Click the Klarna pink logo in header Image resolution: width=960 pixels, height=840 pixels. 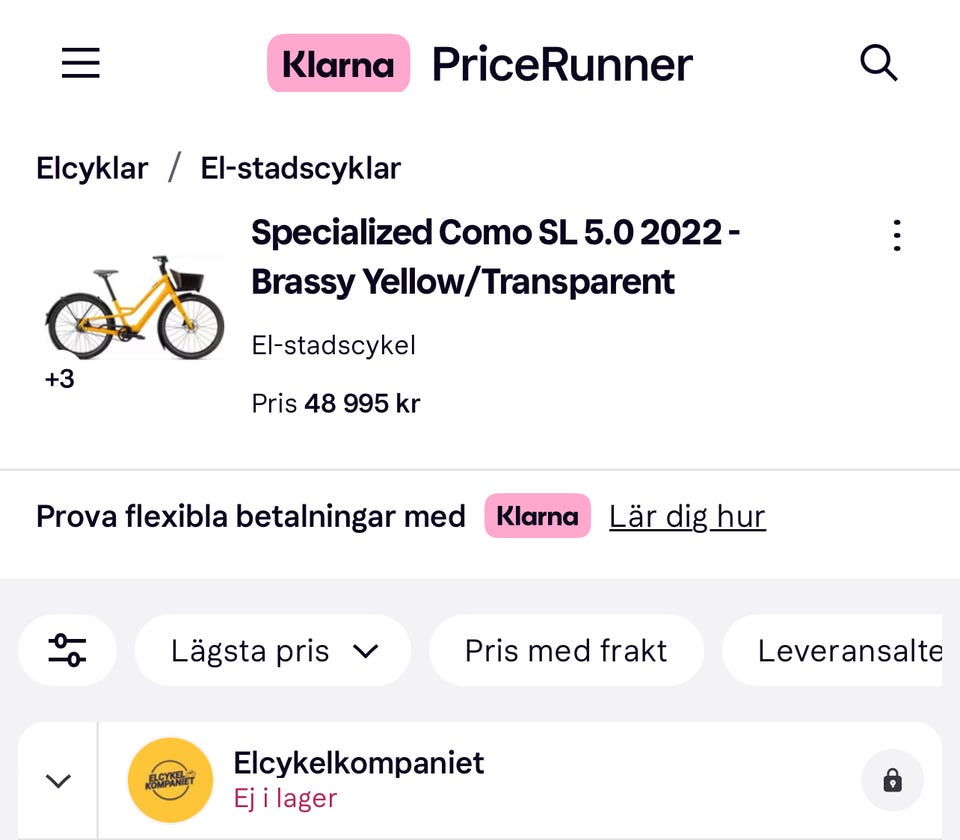[338, 64]
